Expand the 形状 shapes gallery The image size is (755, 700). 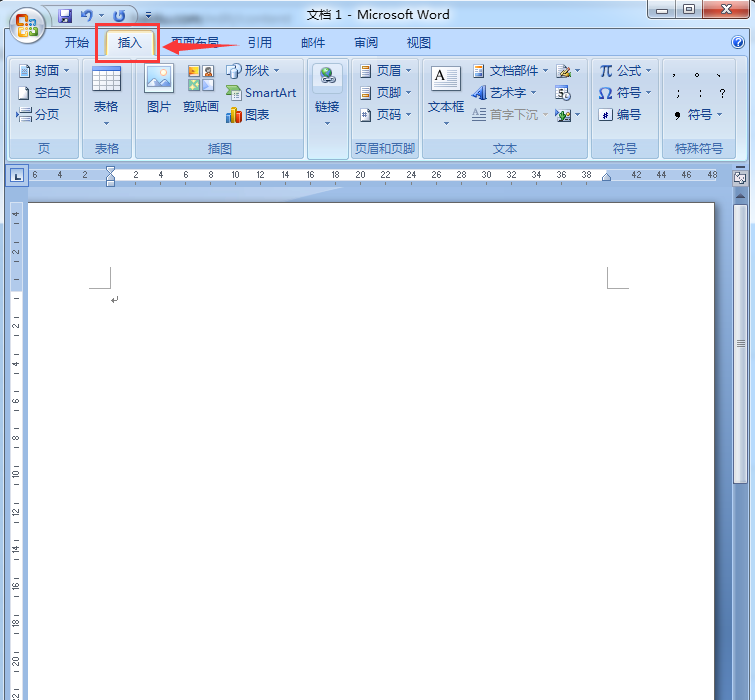[x=253, y=71]
